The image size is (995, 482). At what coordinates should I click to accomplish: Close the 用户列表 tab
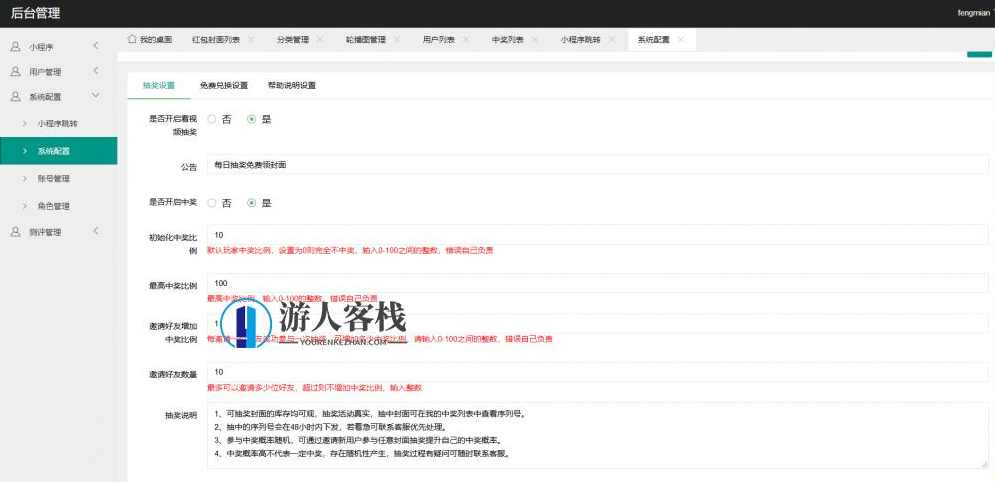[466, 39]
